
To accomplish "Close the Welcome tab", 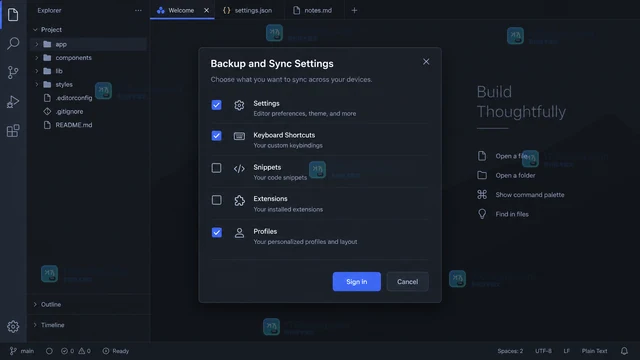I will click(207, 11).
